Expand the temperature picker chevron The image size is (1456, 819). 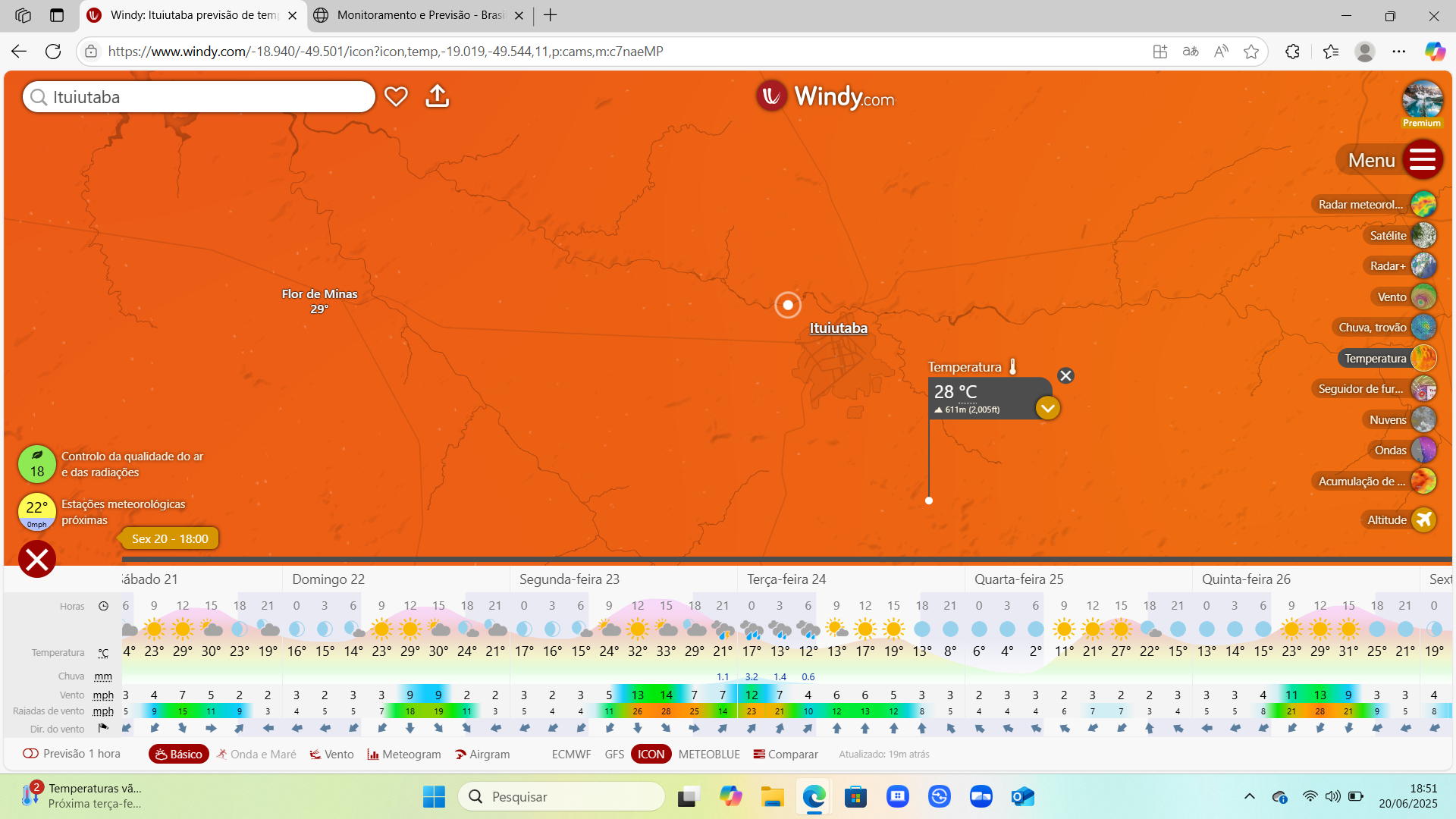[1047, 408]
